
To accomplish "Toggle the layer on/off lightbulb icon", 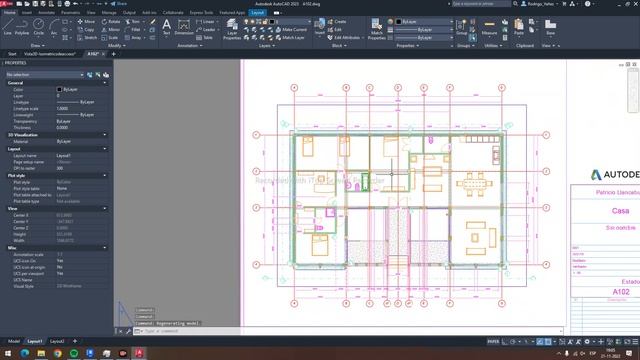I will 246,22.
